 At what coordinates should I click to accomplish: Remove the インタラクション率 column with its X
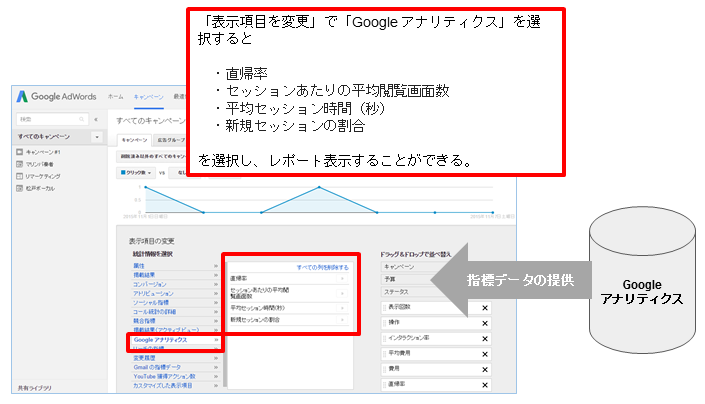(485, 339)
